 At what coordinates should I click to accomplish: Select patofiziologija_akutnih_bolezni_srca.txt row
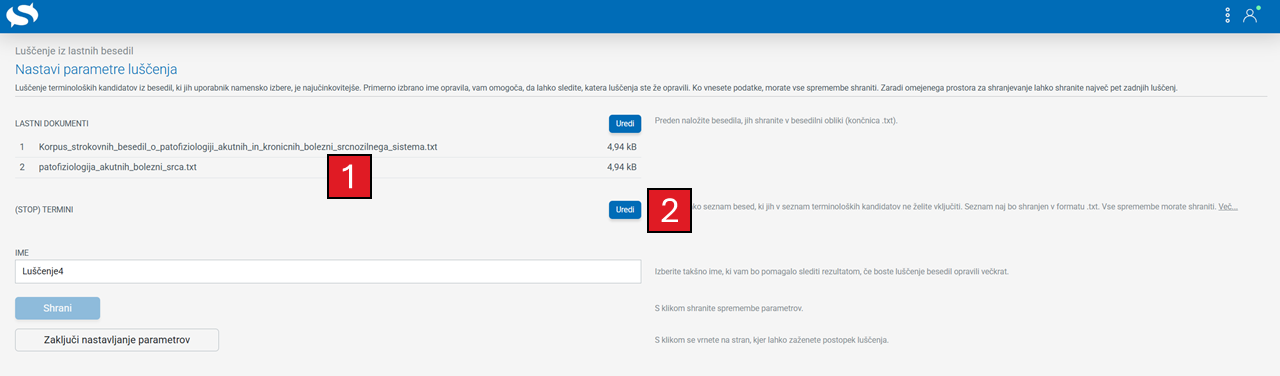(328, 167)
